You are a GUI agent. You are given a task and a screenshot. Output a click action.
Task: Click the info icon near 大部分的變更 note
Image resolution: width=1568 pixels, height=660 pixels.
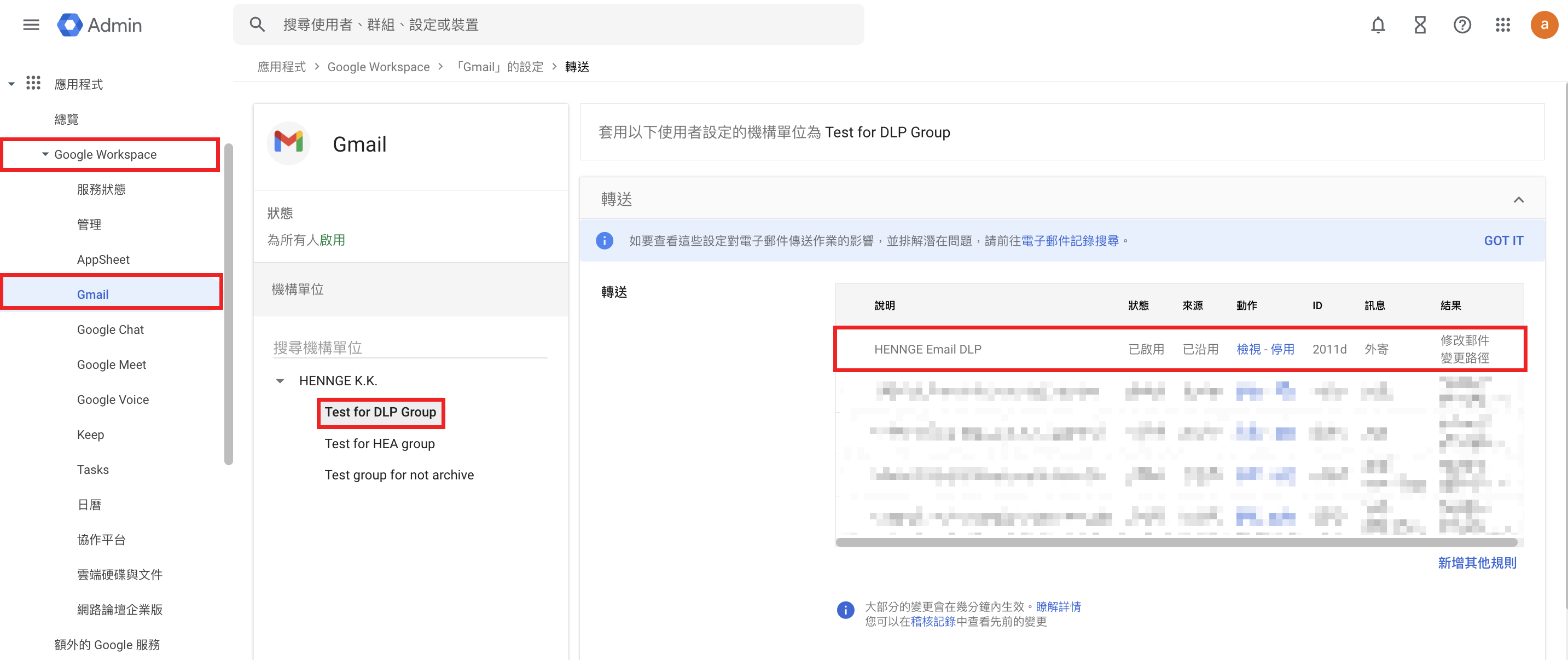tap(845, 610)
